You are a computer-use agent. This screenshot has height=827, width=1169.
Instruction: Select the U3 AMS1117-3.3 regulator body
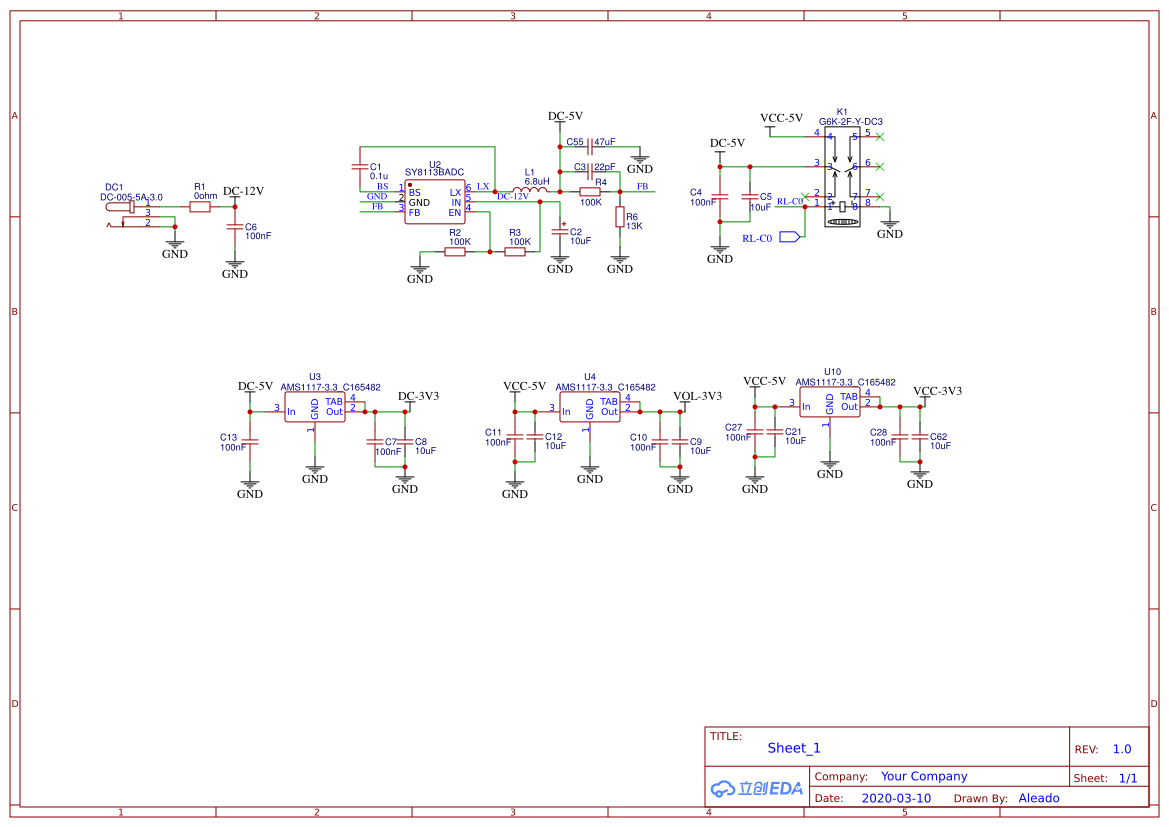(315, 407)
